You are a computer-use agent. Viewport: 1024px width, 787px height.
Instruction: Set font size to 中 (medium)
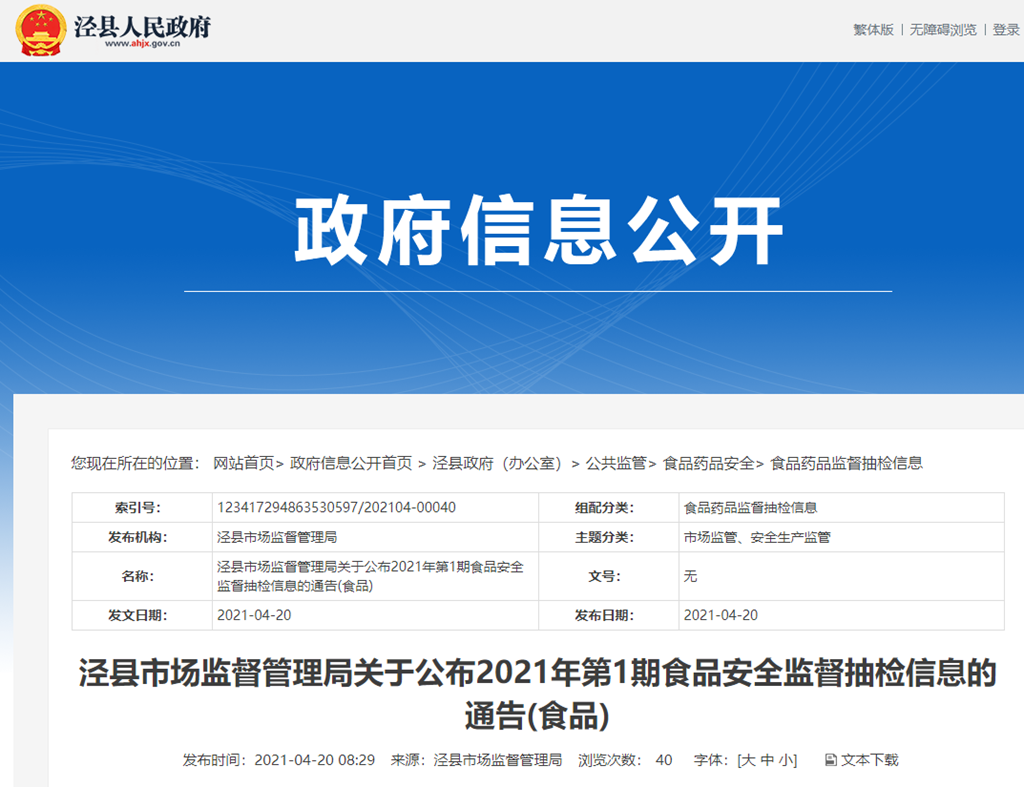point(766,760)
